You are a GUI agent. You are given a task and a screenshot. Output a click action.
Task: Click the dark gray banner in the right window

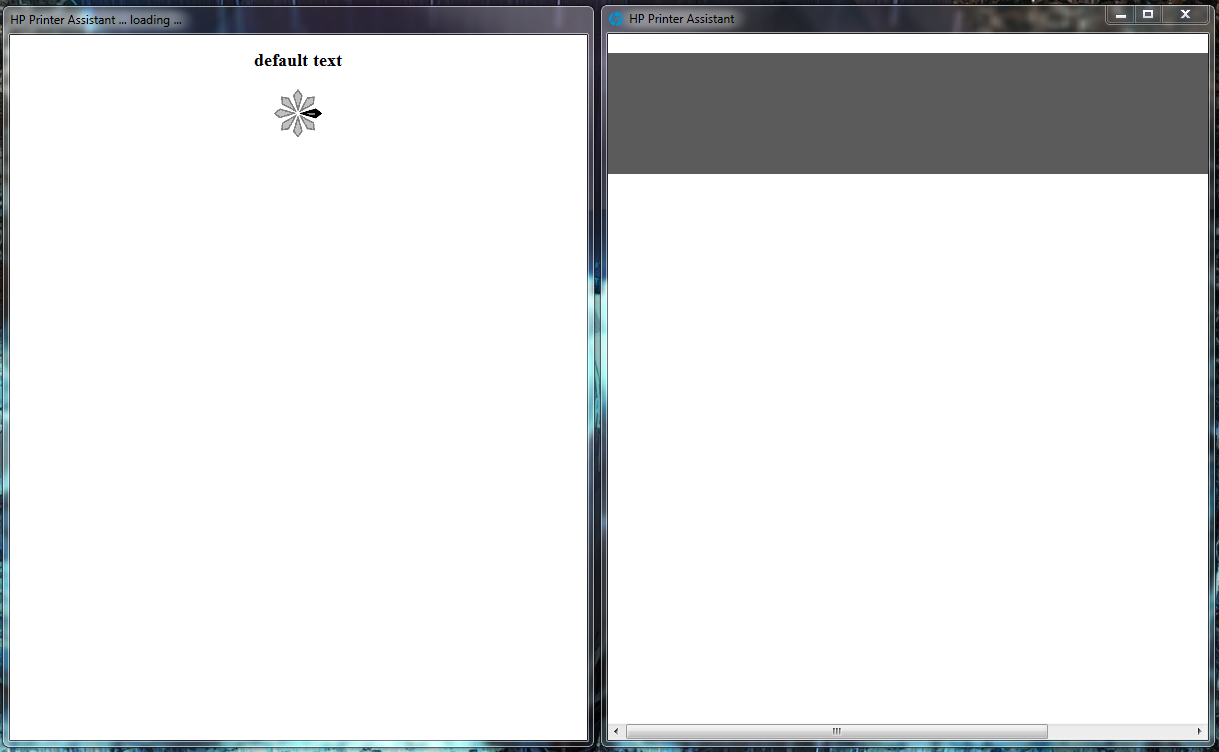tap(906, 112)
